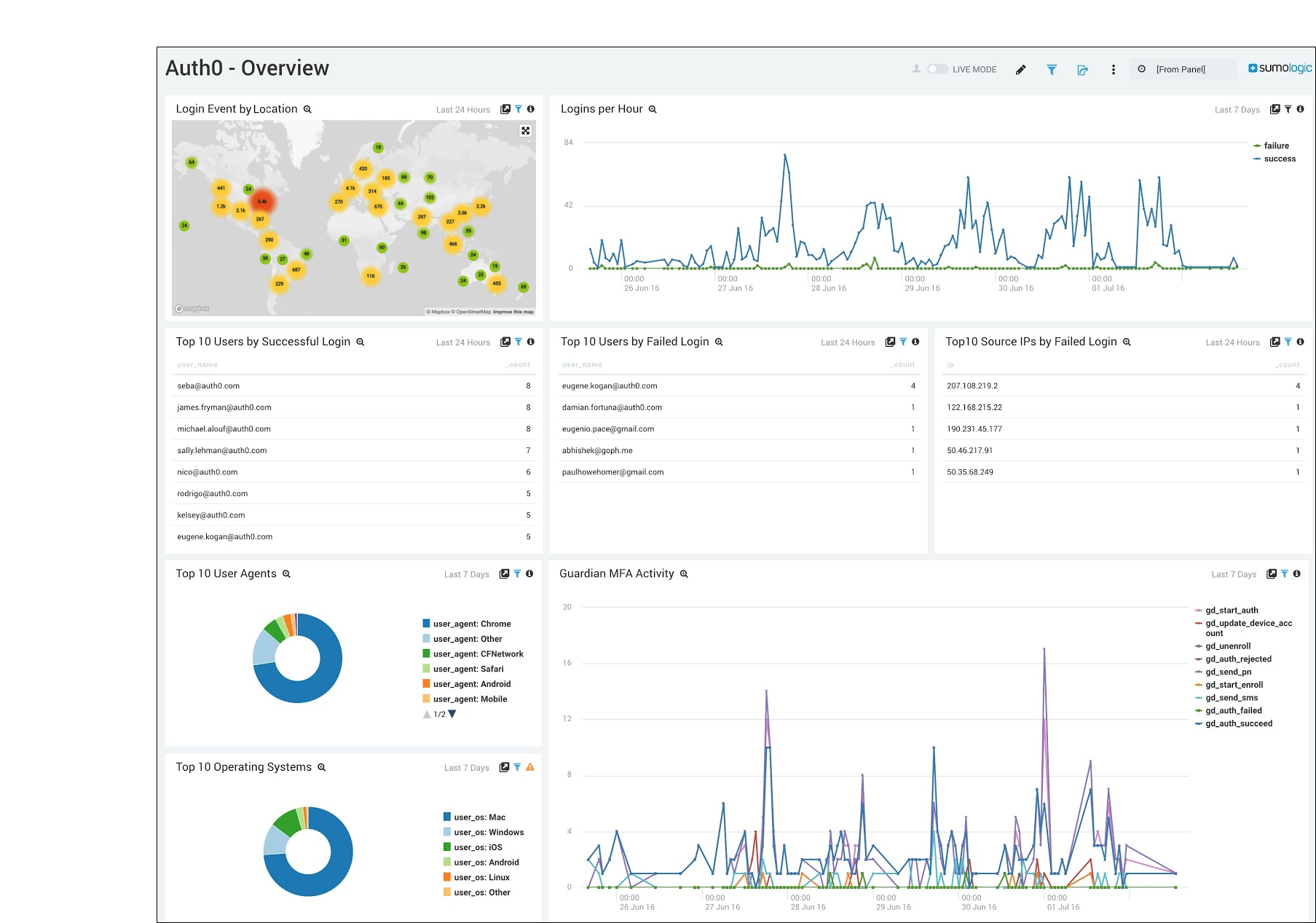Click the fullscreen icon on the location map

tap(525, 130)
